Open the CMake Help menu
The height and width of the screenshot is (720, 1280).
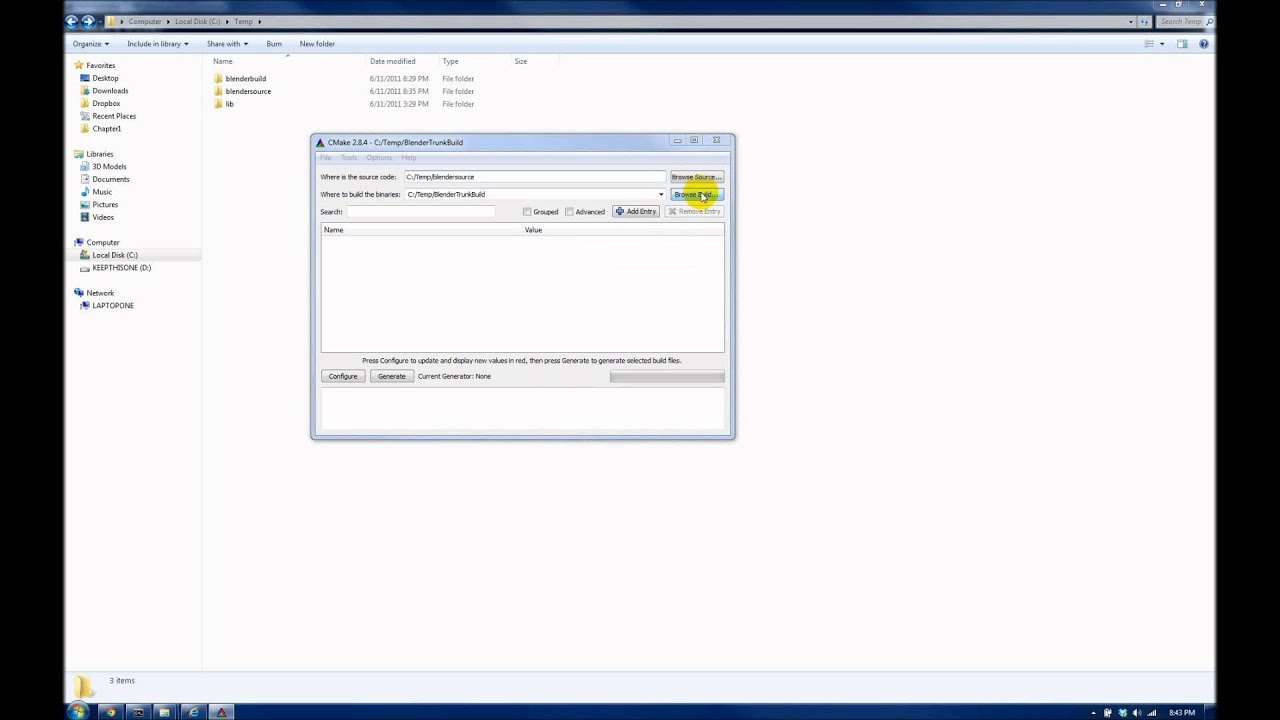click(409, 158)
